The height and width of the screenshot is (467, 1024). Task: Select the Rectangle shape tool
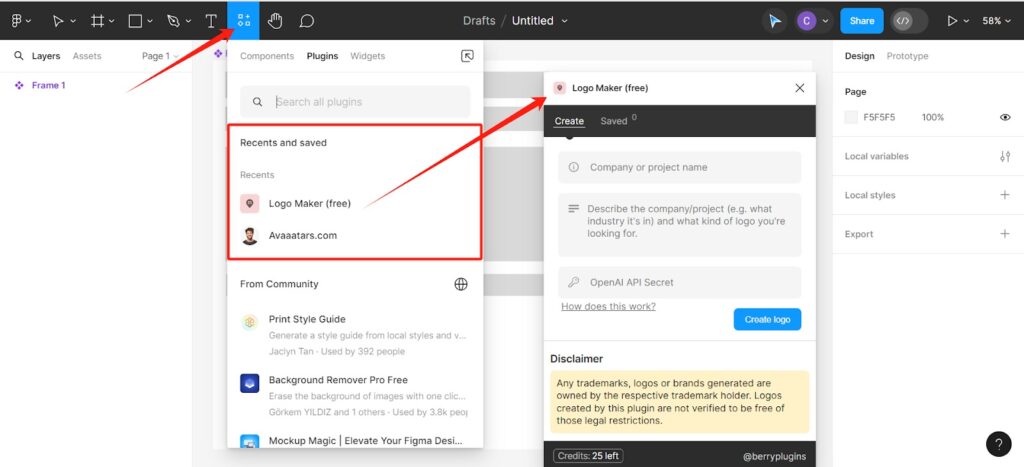(x=135, y=21)
